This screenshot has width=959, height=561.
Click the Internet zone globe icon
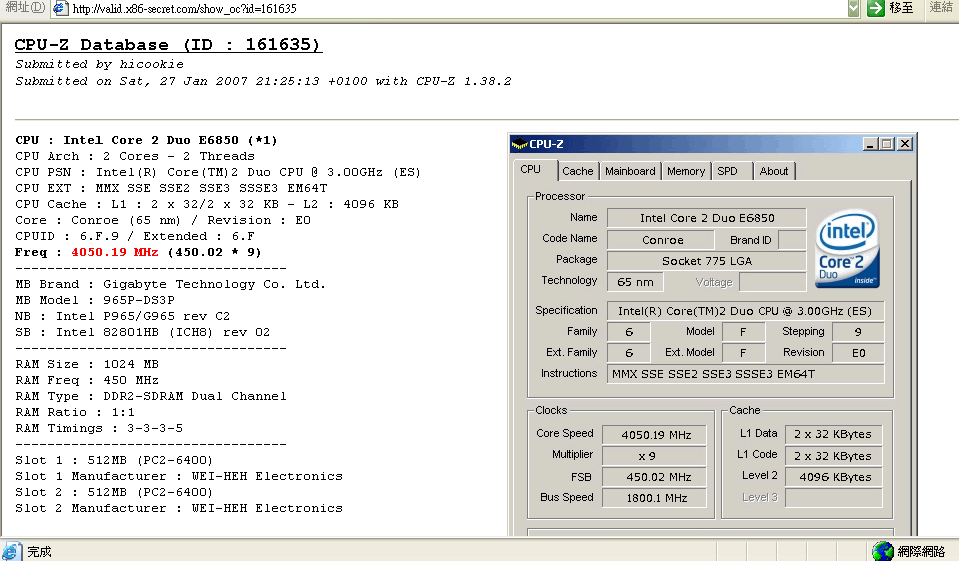coord(882,551)
